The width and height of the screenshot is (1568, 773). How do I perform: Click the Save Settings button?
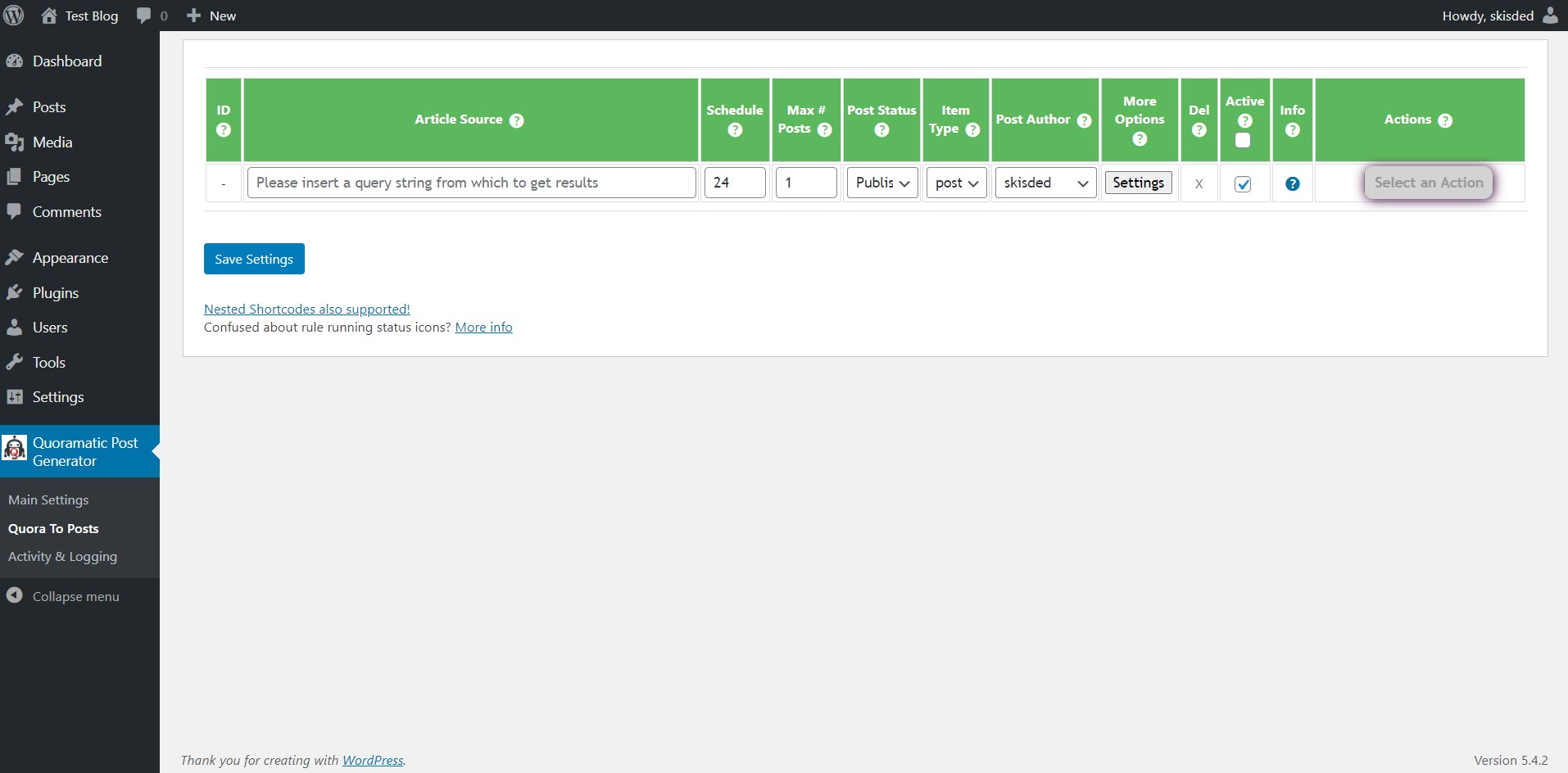coord(254,259)
